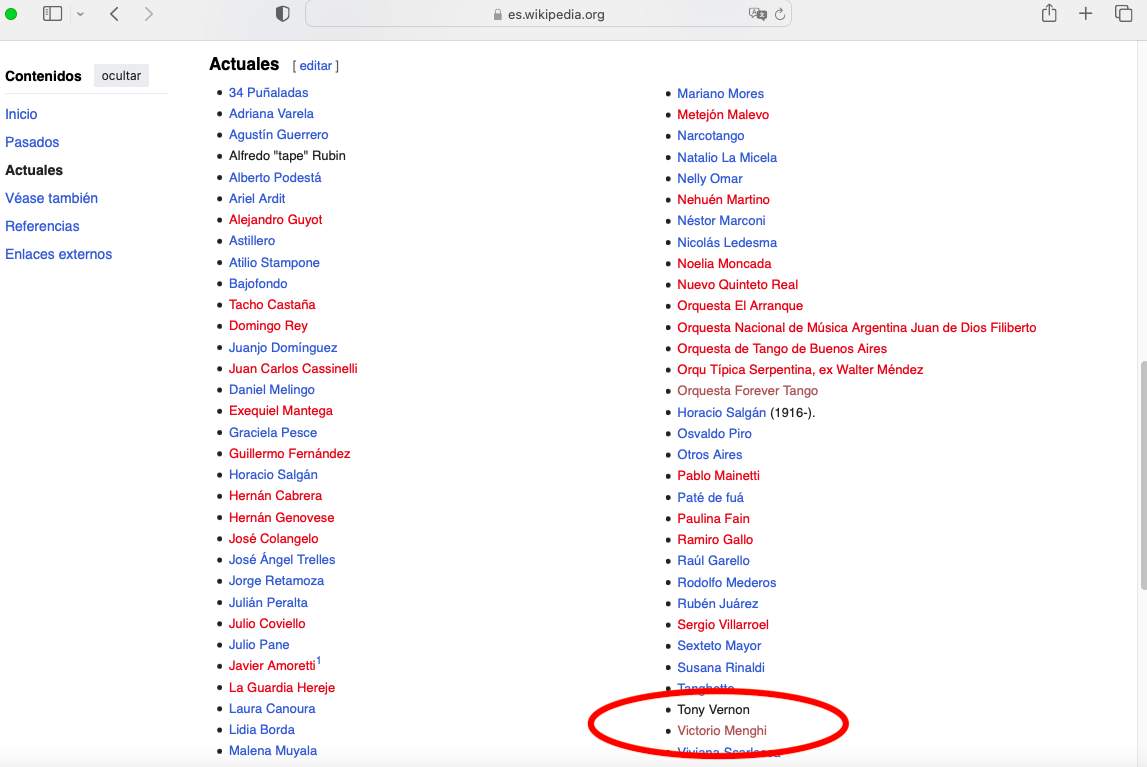Click the es.wikipedia.org address field
Image resolution: width=1147 pixels, height=767 pixels.
549,14
